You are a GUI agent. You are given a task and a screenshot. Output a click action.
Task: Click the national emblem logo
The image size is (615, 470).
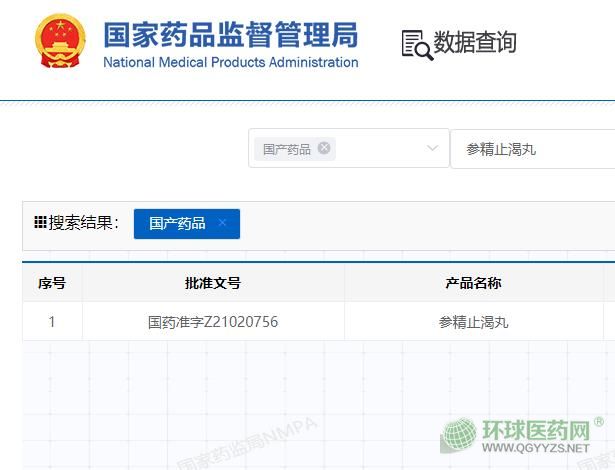tap(60, 43)
